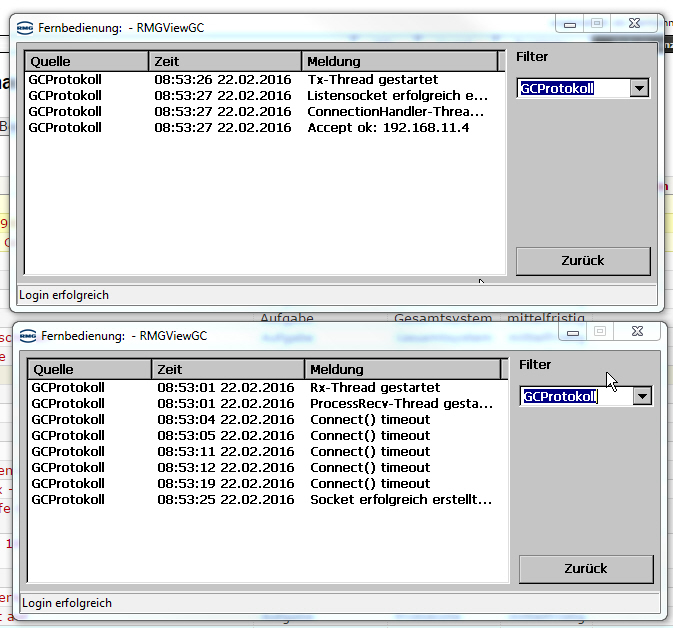The image size is (673, 628).
Task: Close the lower Fernbedienung window
Action: (x=637, y=332)
